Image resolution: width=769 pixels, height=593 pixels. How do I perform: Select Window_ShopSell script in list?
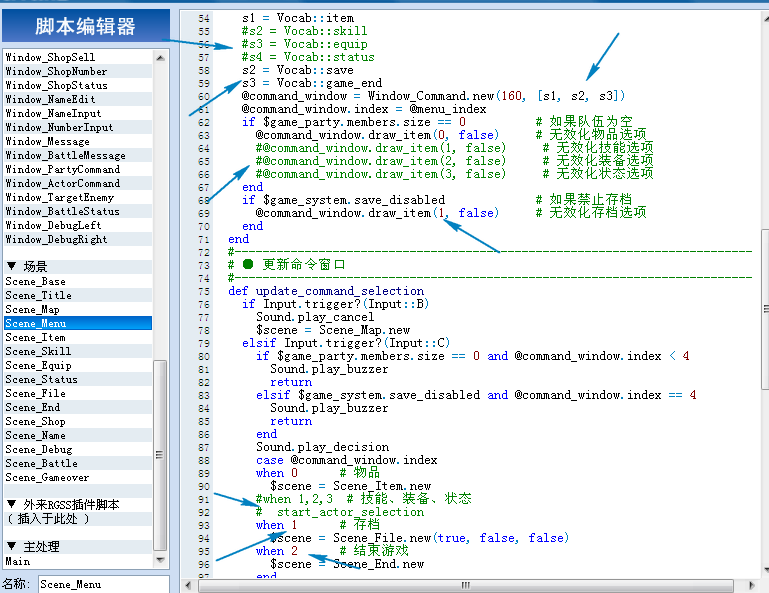tap(78, 57)
